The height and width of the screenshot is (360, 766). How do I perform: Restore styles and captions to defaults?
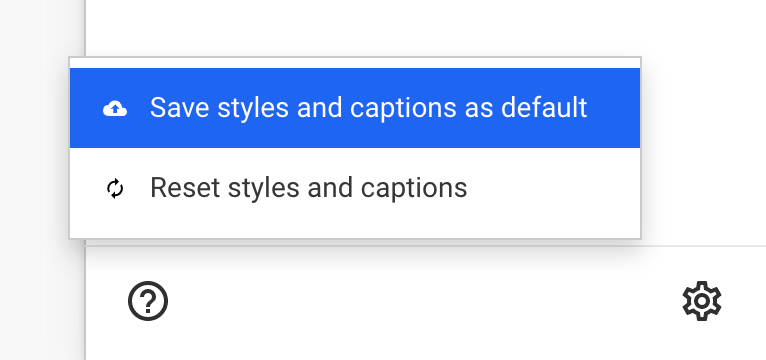click(x=355, y=188)
